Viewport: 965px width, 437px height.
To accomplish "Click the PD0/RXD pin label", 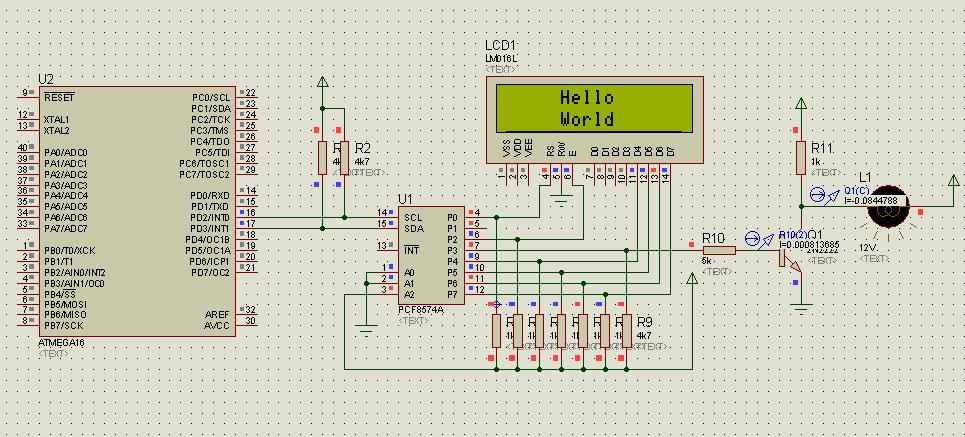I will click(210, 196).
